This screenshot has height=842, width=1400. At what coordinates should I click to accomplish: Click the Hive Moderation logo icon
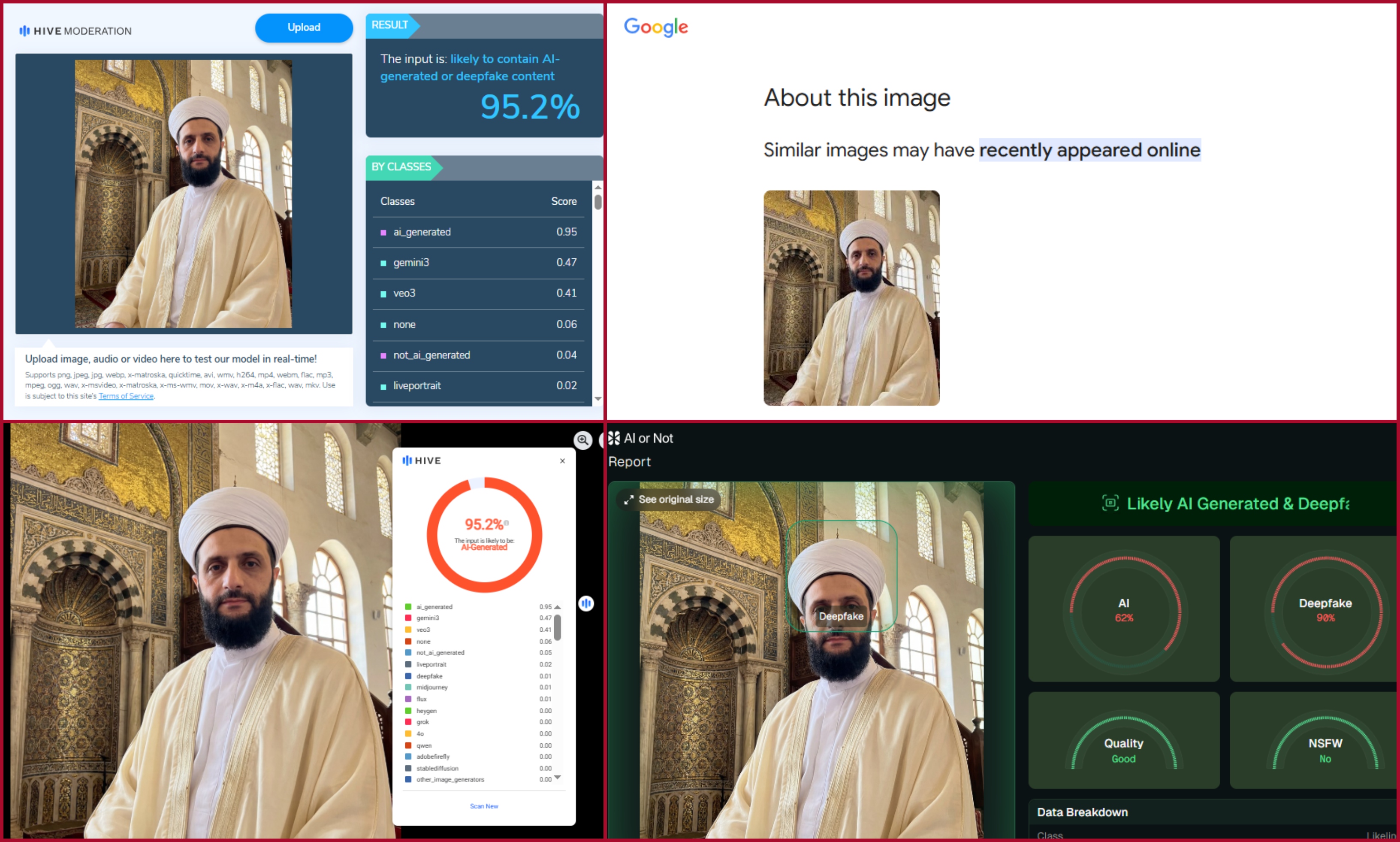(25, 30)
